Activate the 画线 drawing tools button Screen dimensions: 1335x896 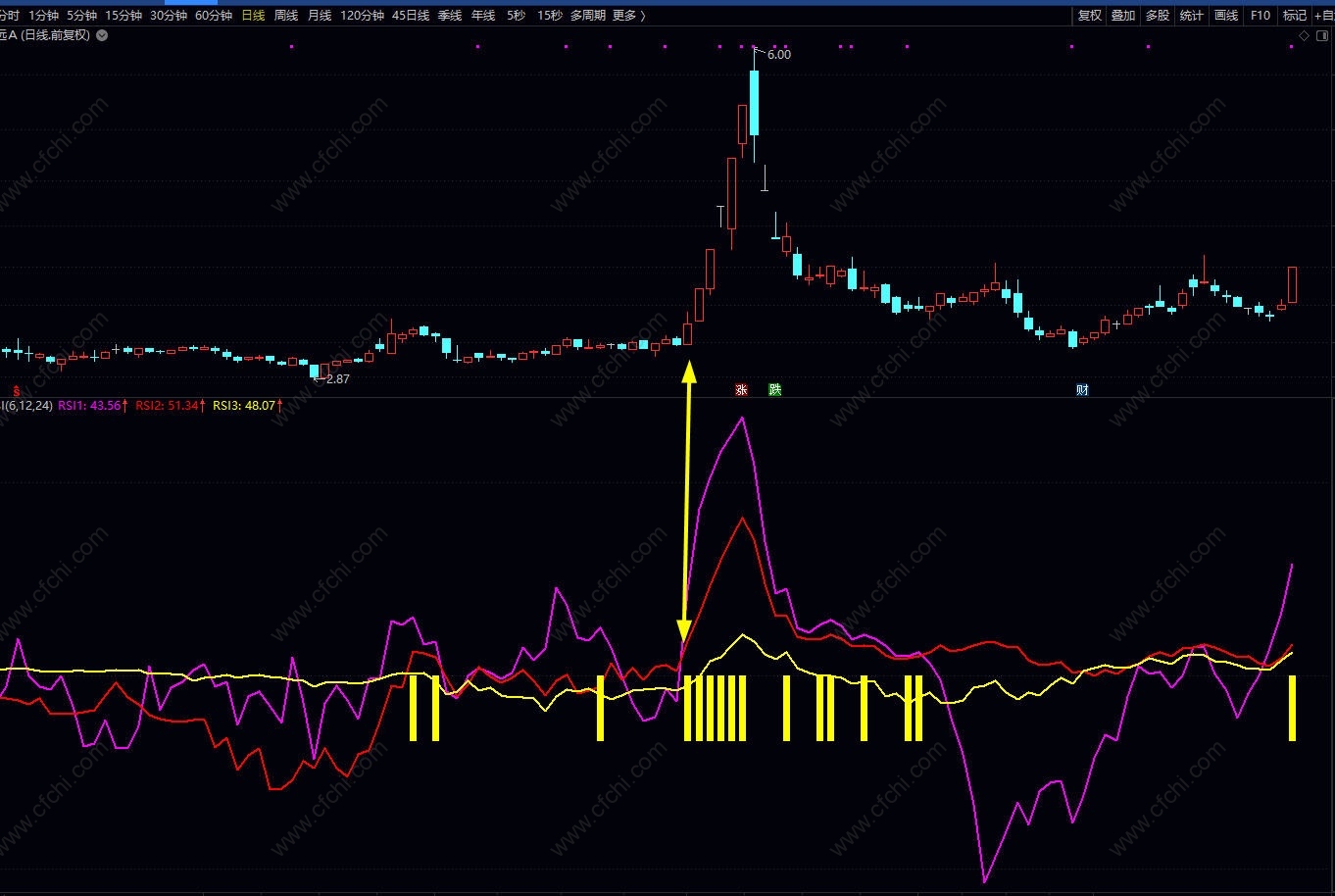click(x=1226, y=16)
